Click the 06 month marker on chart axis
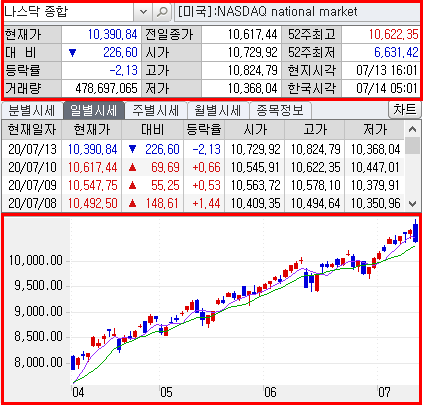The image size is (423, 405). click(270, 392)
